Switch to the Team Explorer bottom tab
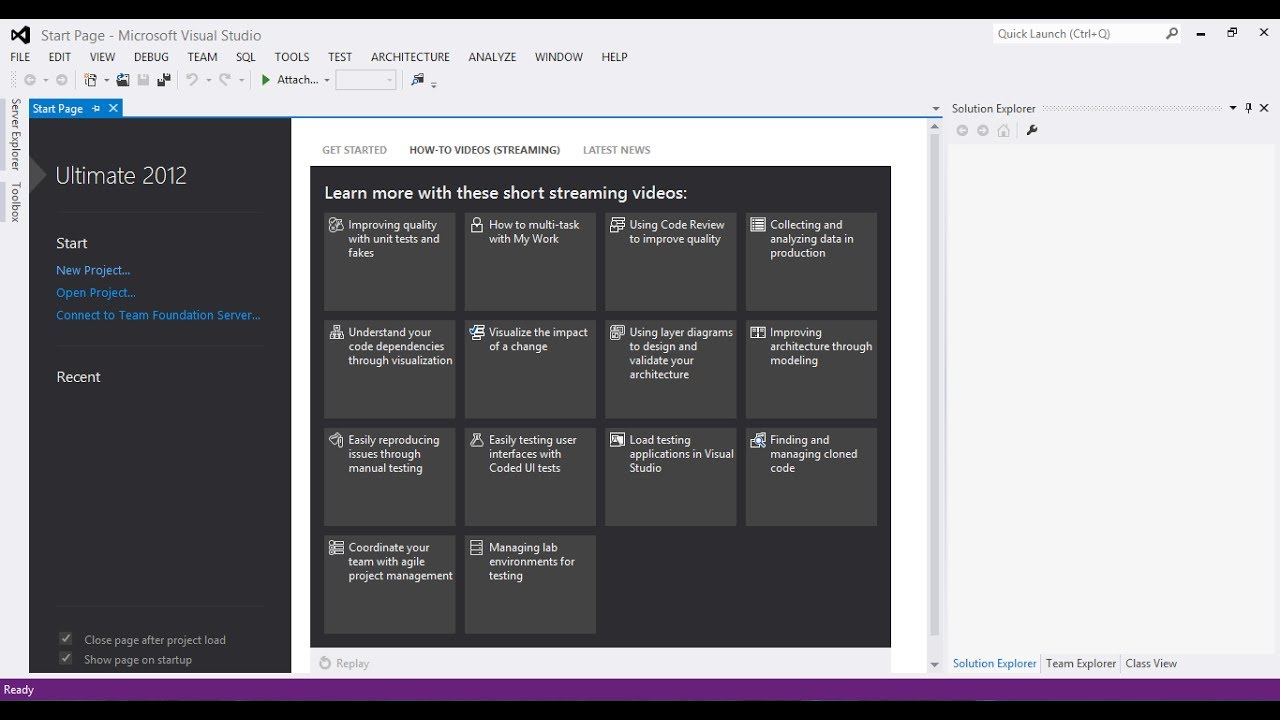Image resolution: width=1280 pixels, height=720 pixels. click(1081, 663)
